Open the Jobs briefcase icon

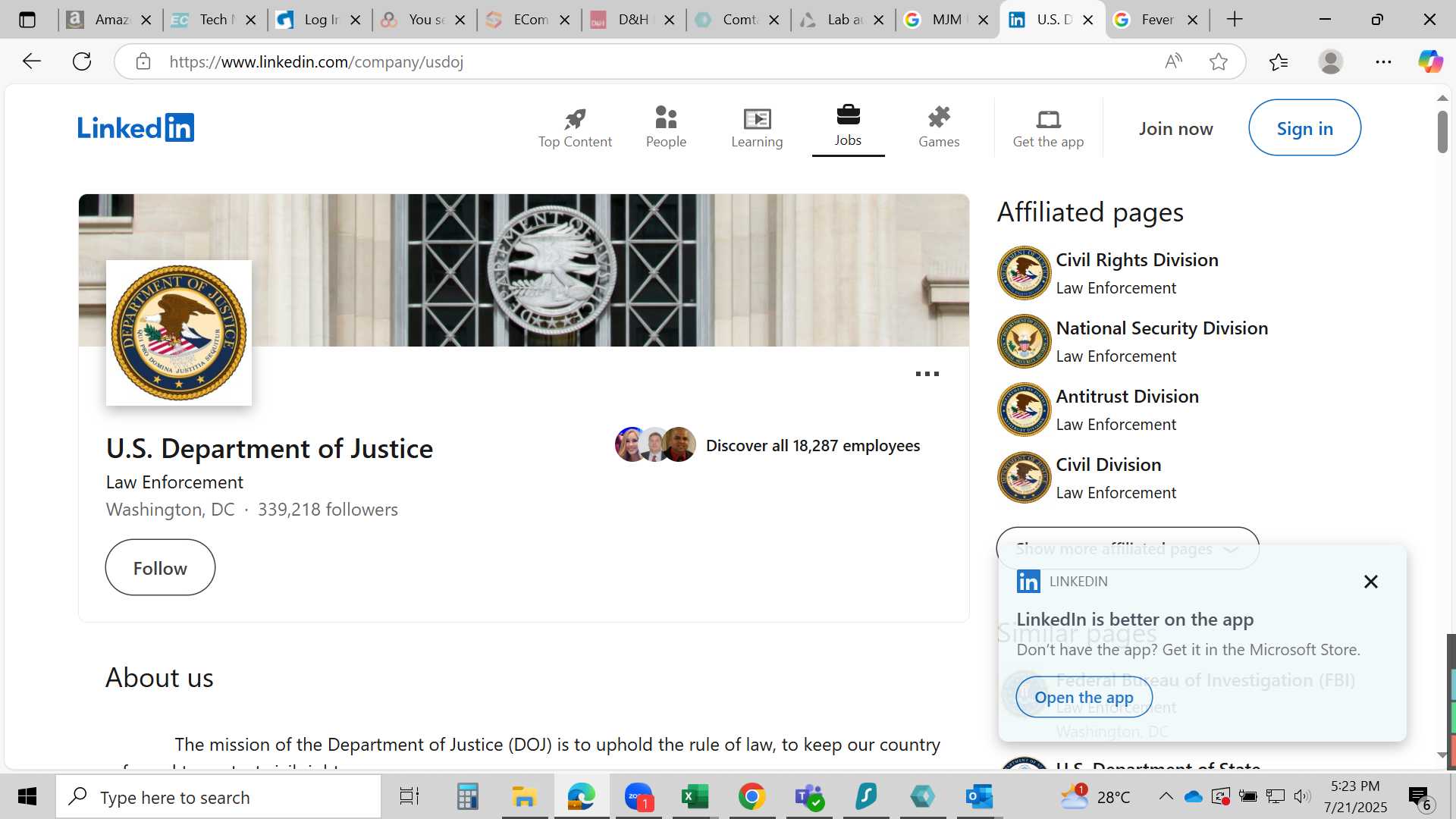coord(848,115)
